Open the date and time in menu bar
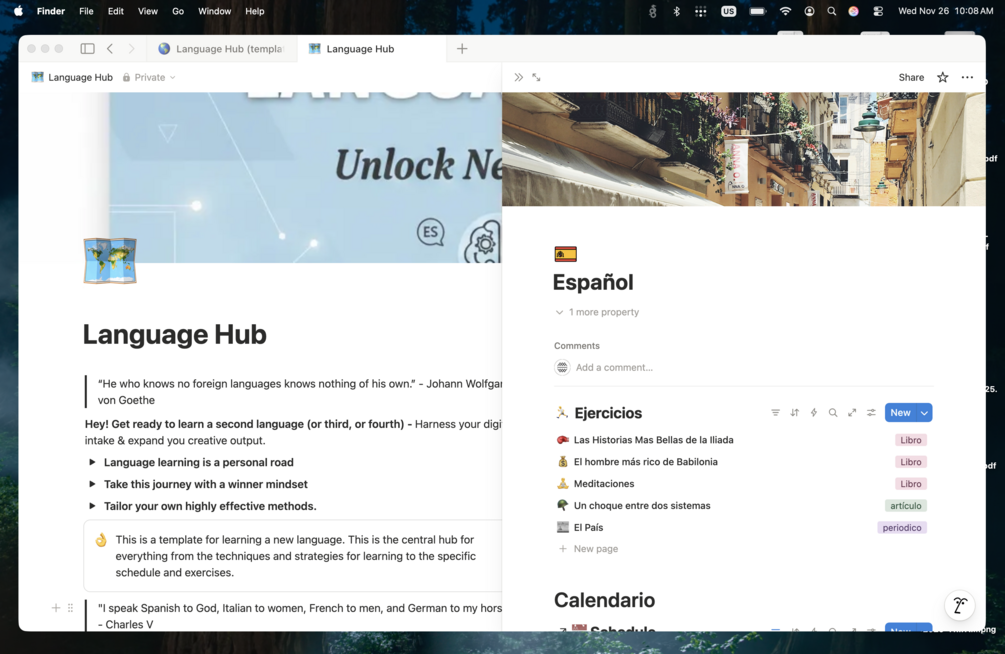The width and height of the screenshot is (1005, 654). [945, 11]
